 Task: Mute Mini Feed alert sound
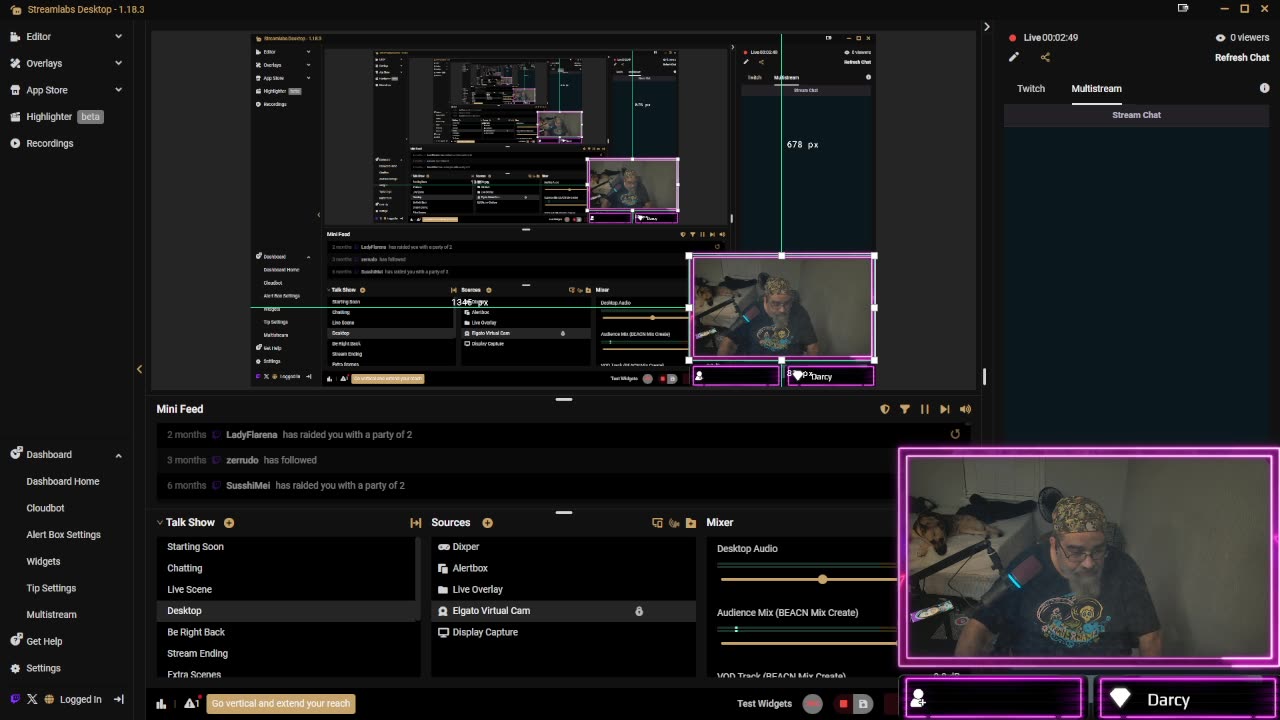pos(965,409)
